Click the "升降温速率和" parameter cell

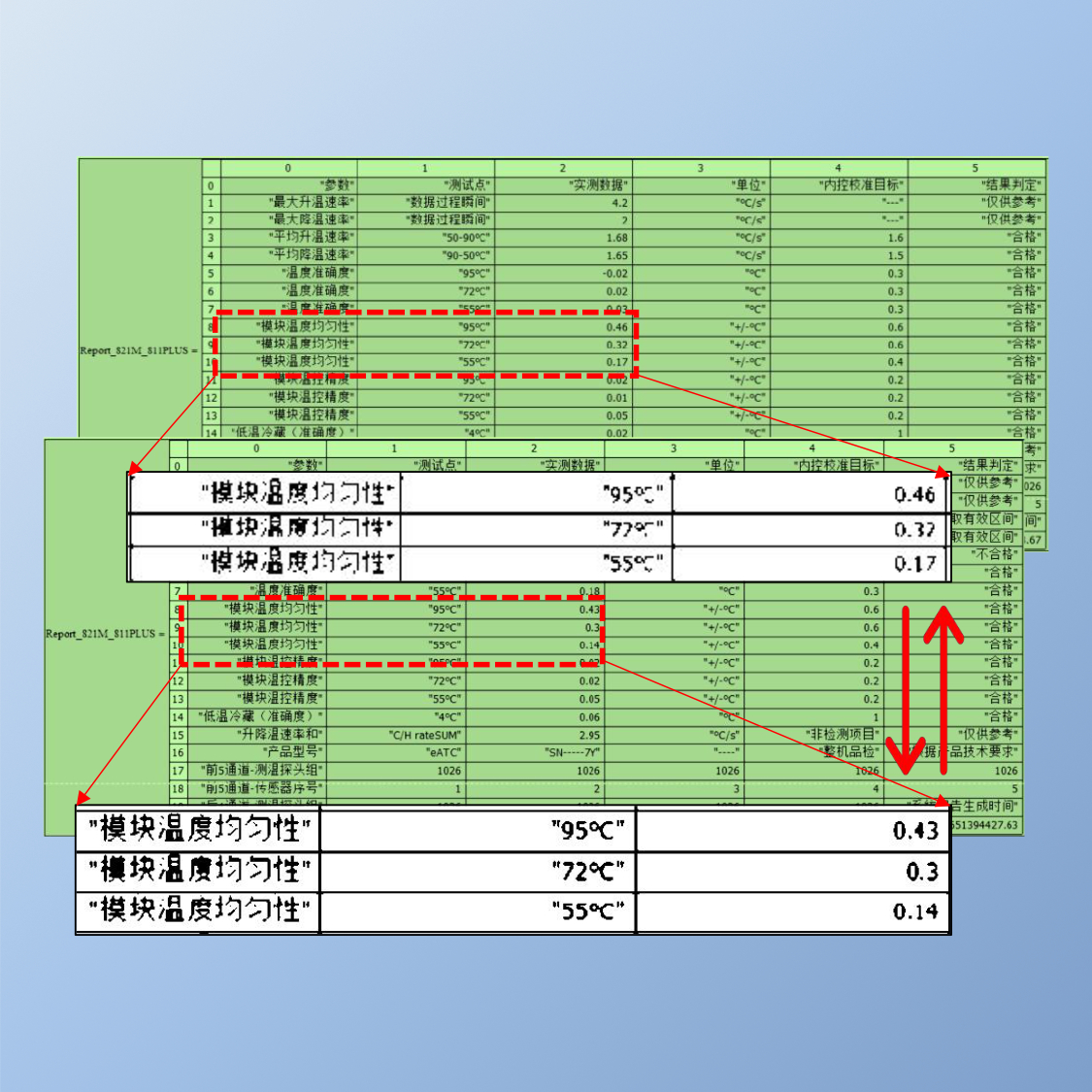(x=257, y=735)
